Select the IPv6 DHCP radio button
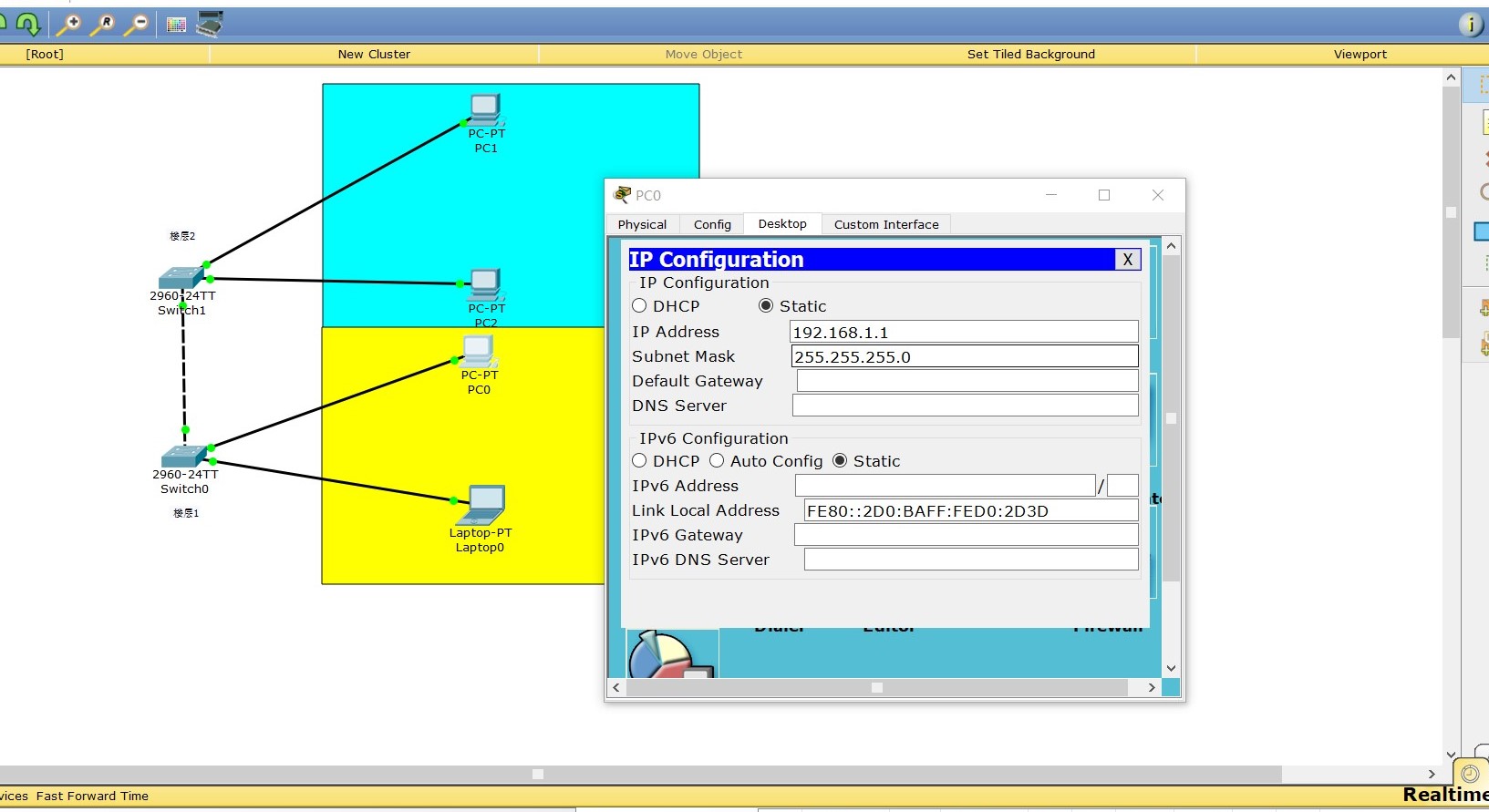 639,461
